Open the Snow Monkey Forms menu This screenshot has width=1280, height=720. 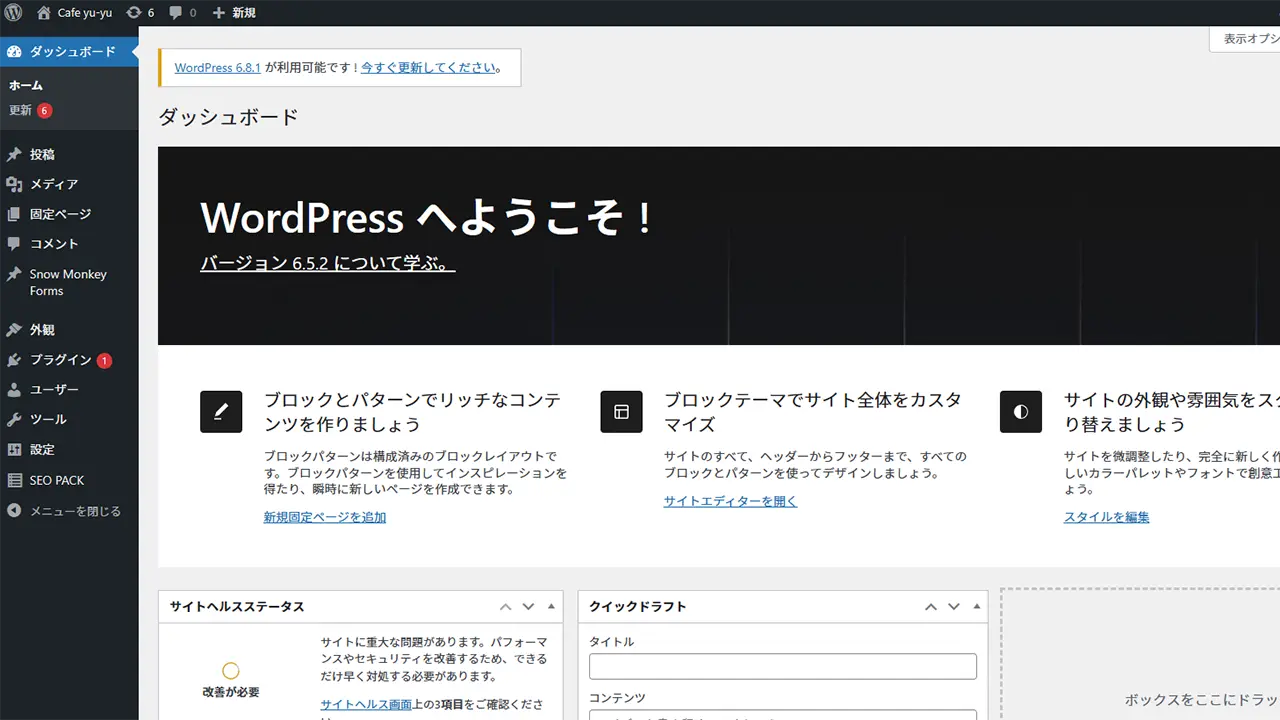pyautogui.click(x=69, y=282)
